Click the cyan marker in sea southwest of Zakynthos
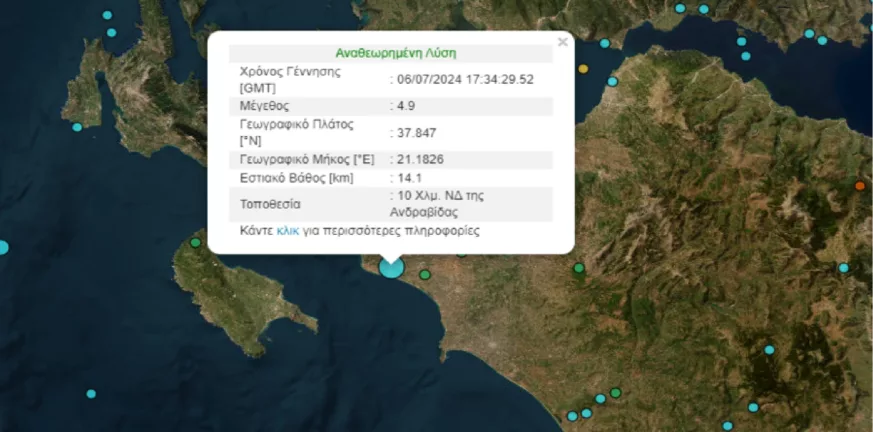The width and height of the screenshot is (873, 432). (x=91, y=393)
